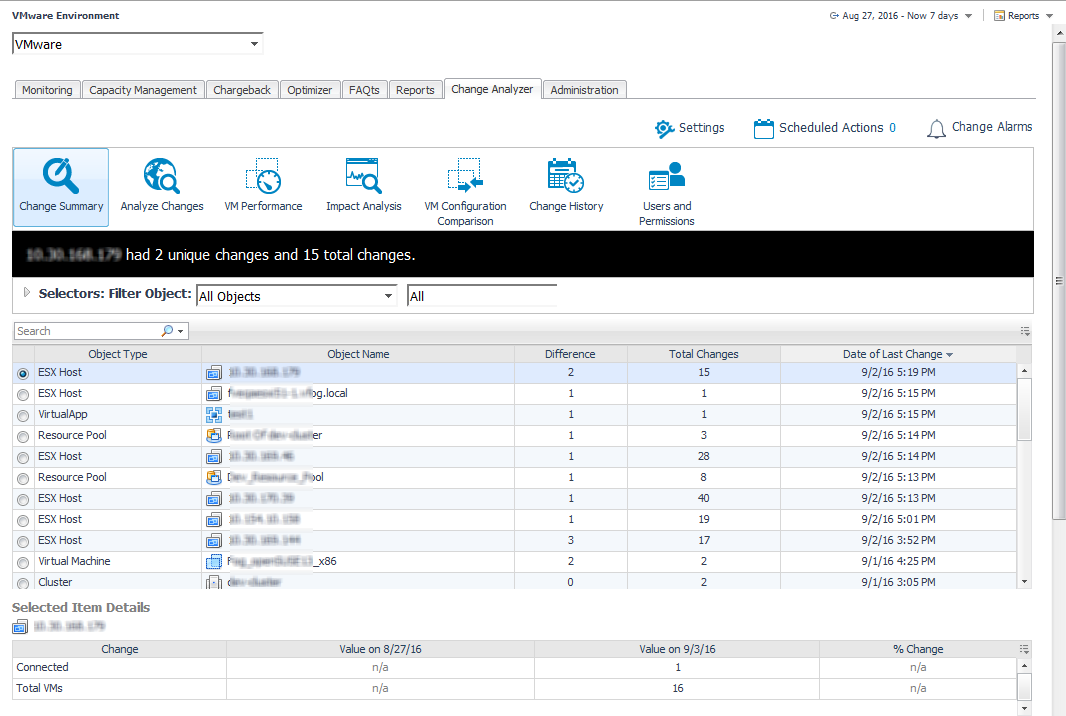The width and height of the screenshot is (1066, 716).
Task: Open the VMware environment dropdown
Action: 255,45
